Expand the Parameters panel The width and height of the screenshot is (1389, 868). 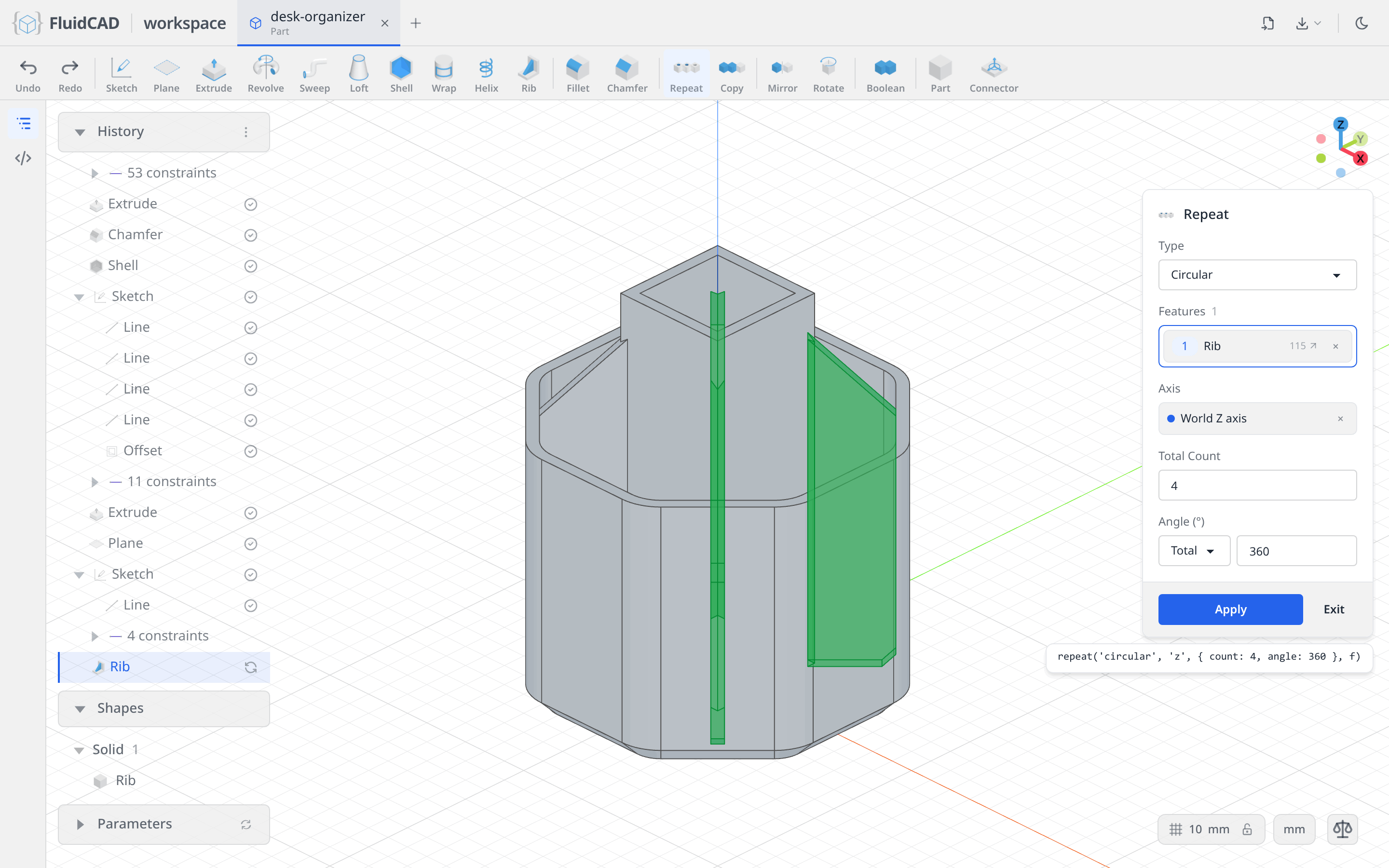tap(80, 825)
